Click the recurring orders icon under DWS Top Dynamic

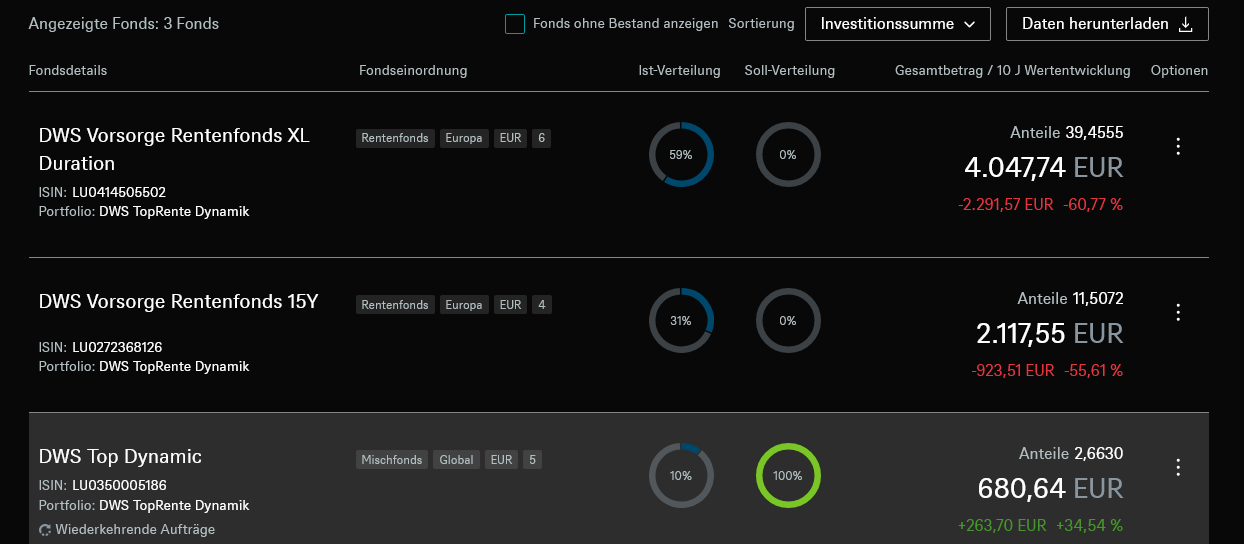pos(45,530)
